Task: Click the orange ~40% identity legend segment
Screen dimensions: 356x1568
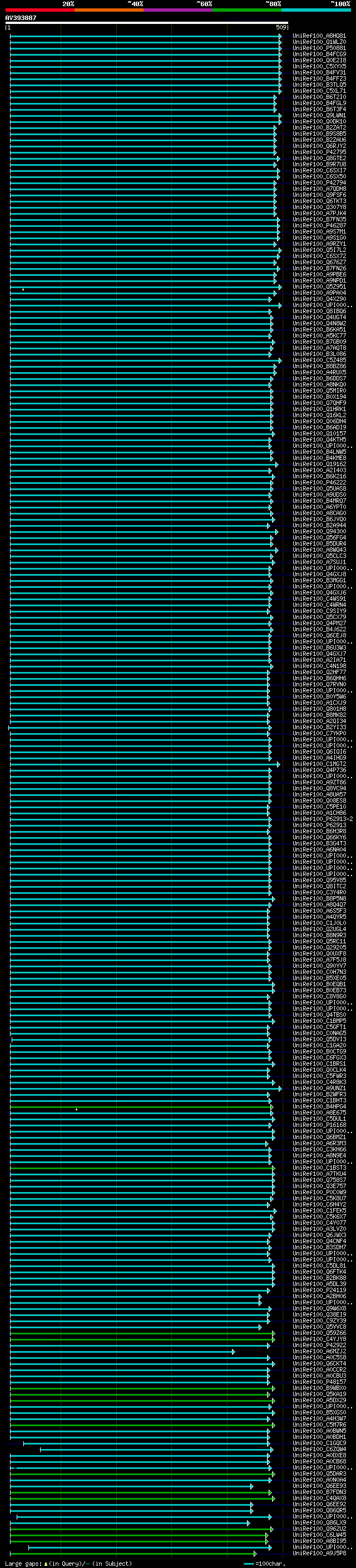Action: click(109, 10)
